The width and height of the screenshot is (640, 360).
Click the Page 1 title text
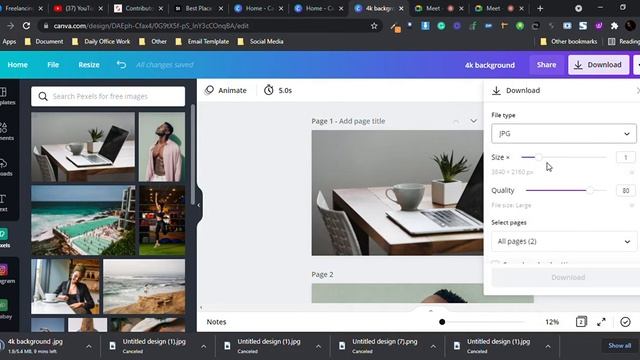point(348,121)
